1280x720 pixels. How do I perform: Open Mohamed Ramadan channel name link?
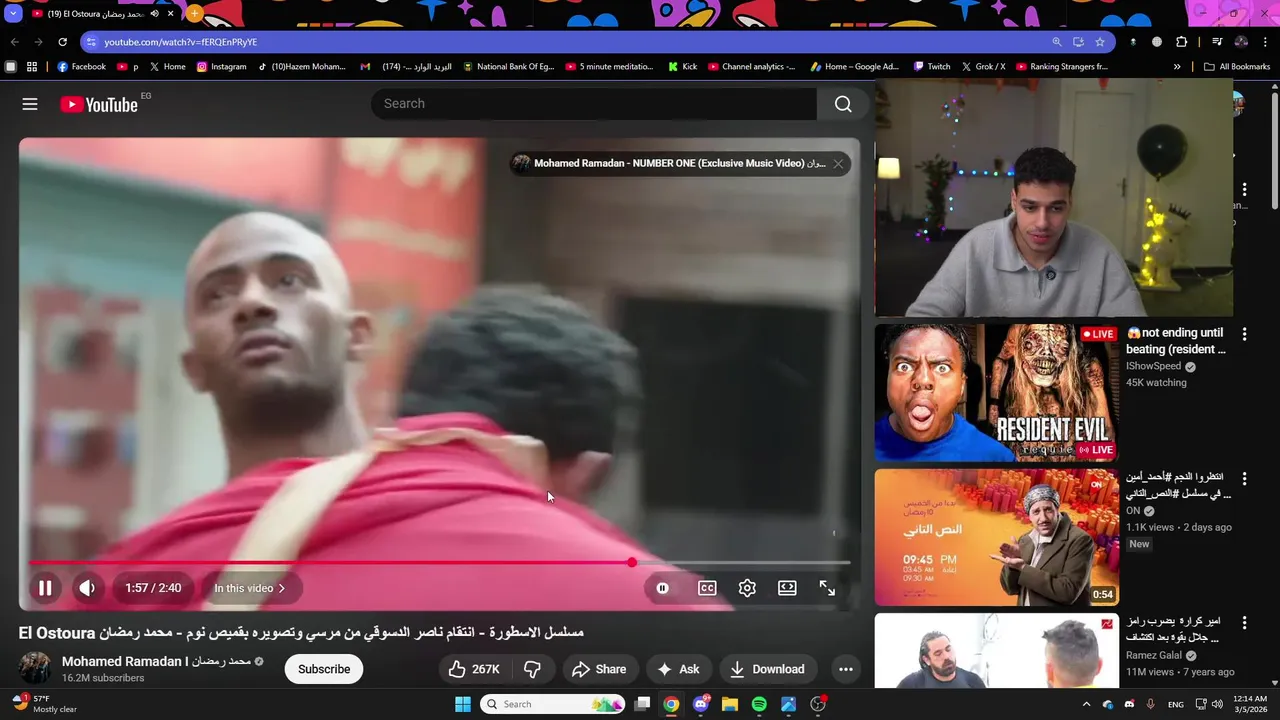pos(156,661)
